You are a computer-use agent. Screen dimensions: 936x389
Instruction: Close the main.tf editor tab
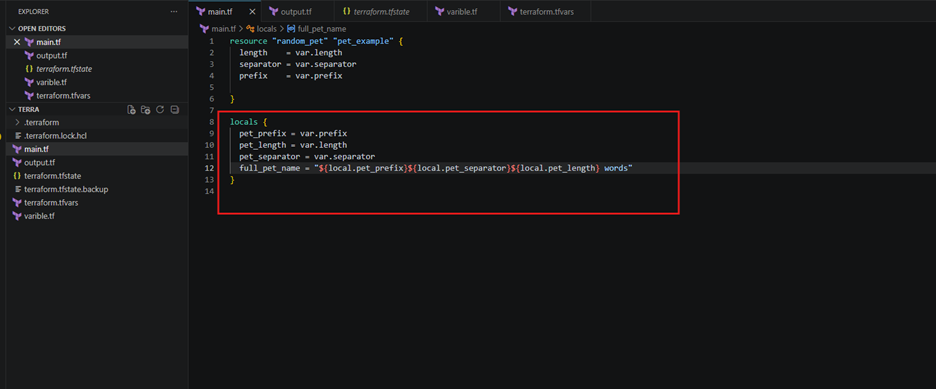252,11
